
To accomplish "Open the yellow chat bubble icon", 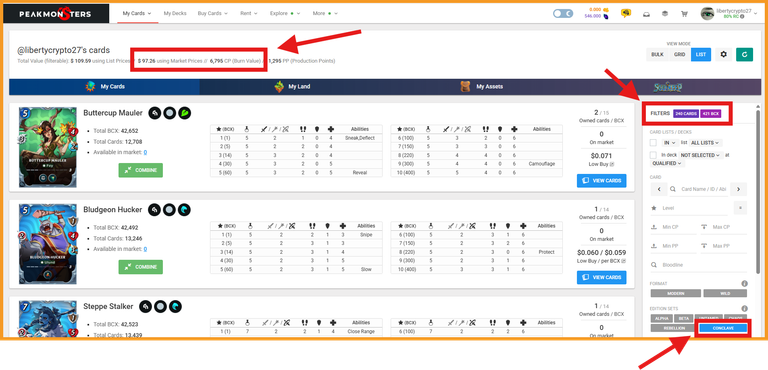I will pos(626,13).
